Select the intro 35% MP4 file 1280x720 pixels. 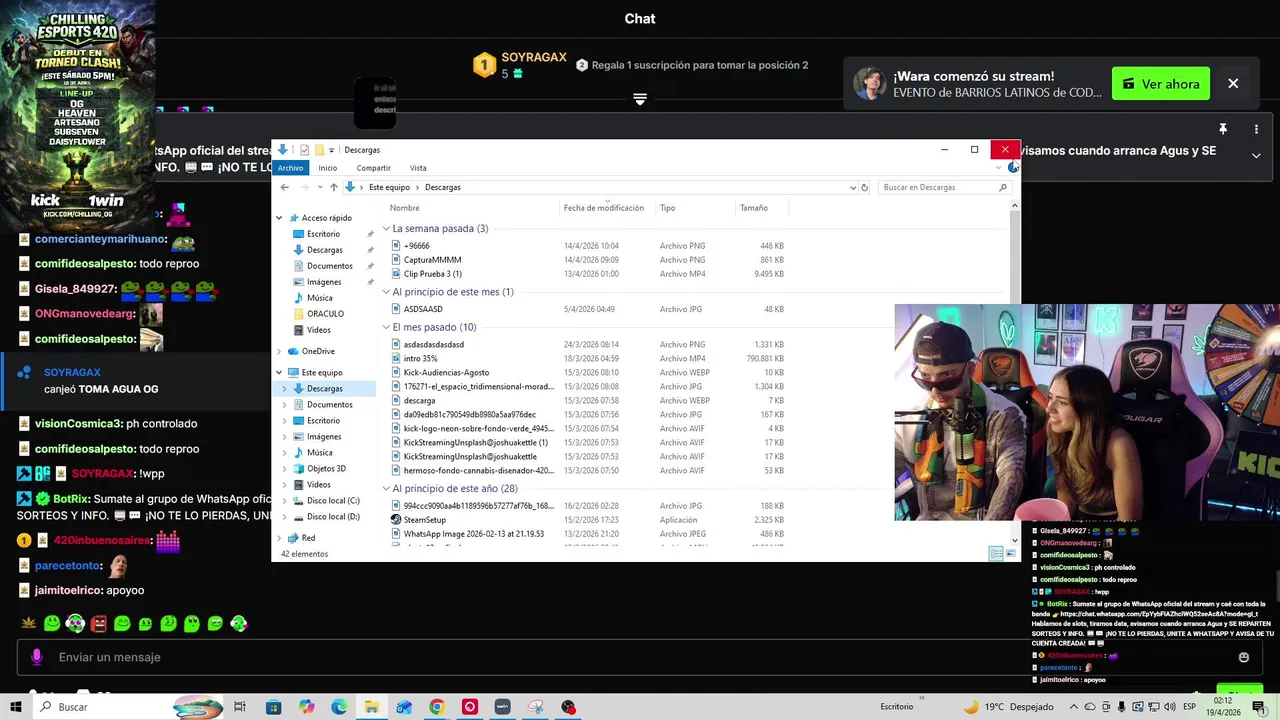[420, 359]
